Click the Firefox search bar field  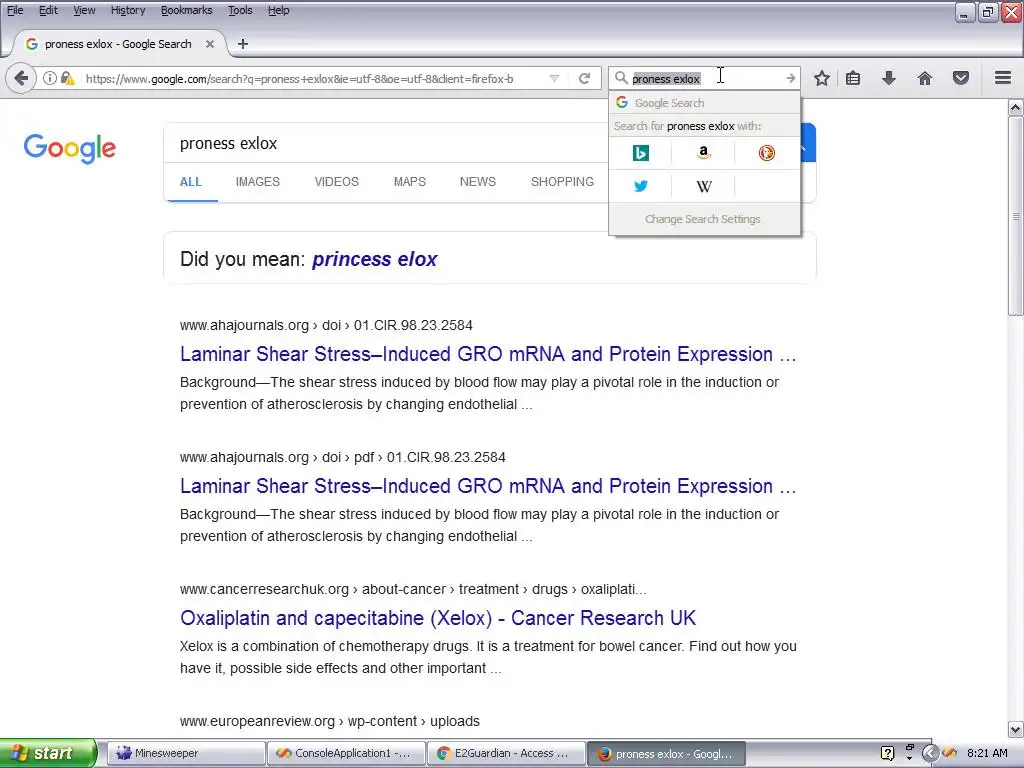pyautogui.click(x=704, y=78)
